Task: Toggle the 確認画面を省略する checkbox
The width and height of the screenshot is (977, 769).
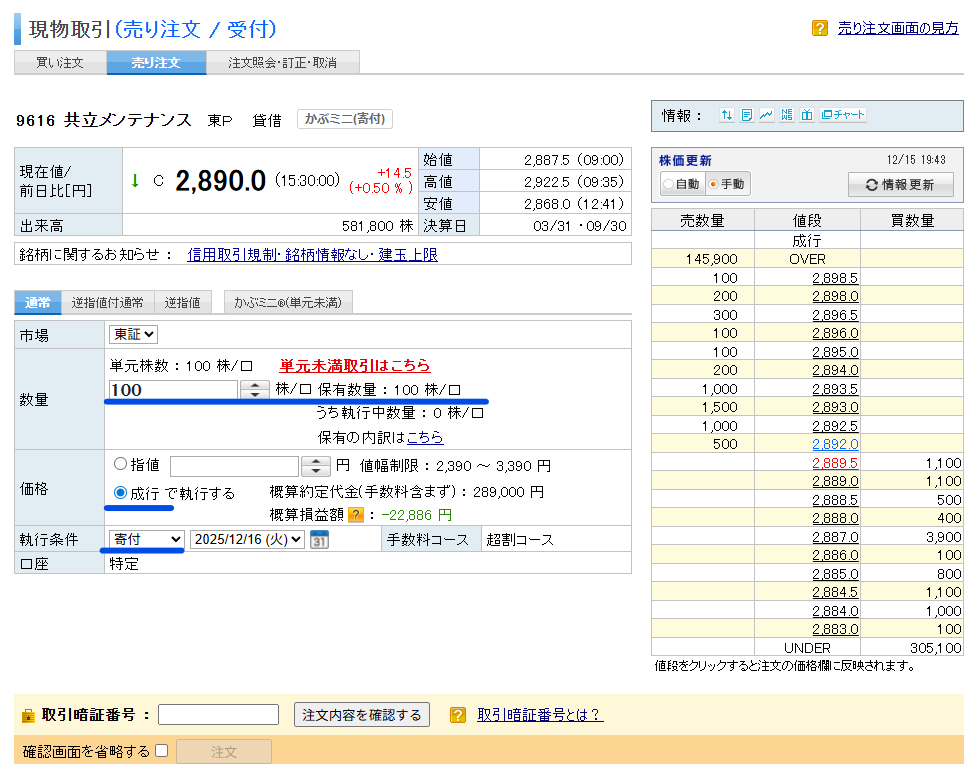Action: 161,751
